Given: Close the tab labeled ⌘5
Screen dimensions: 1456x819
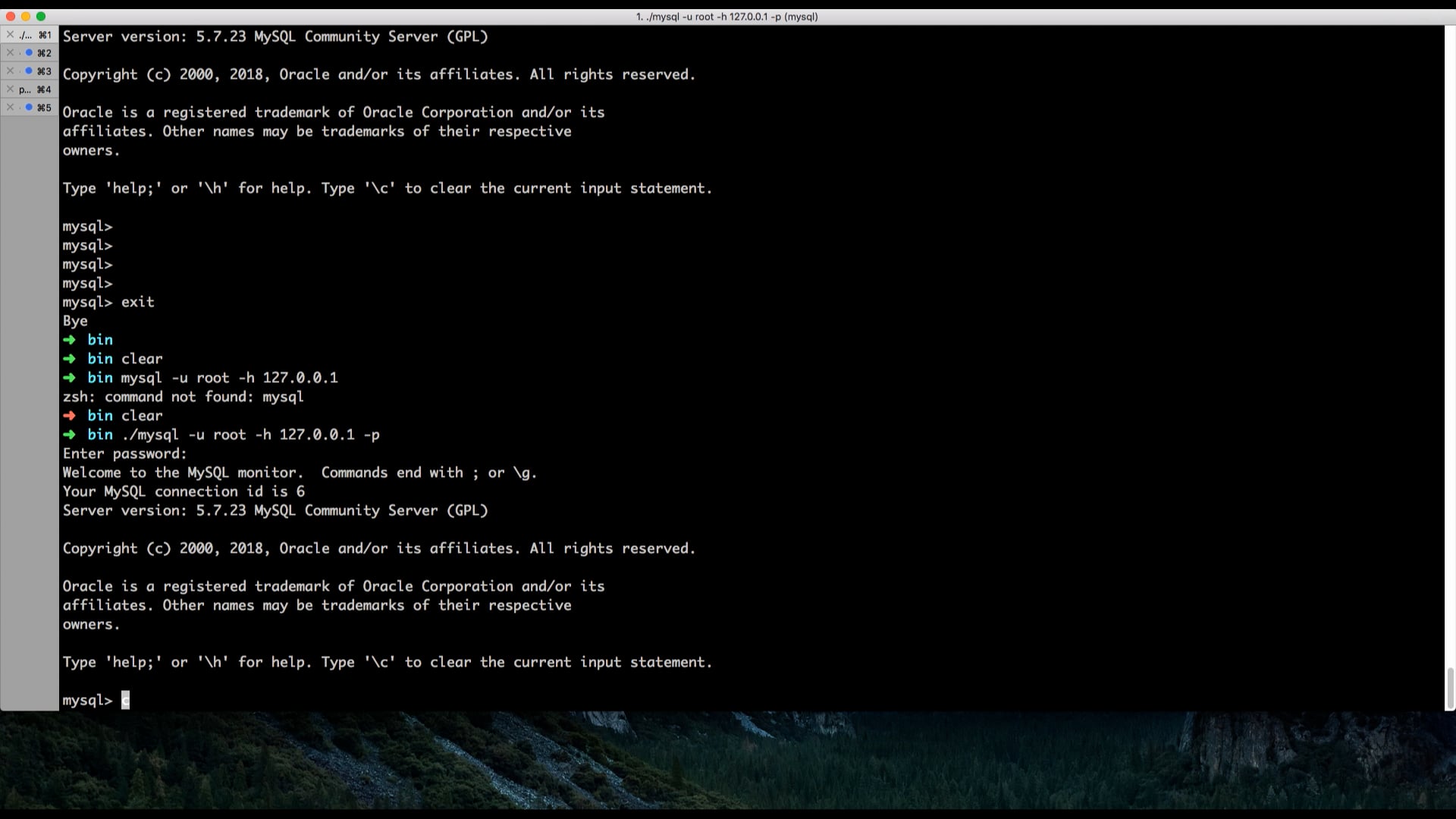Looking at the screenshot, I should [10, 108].
